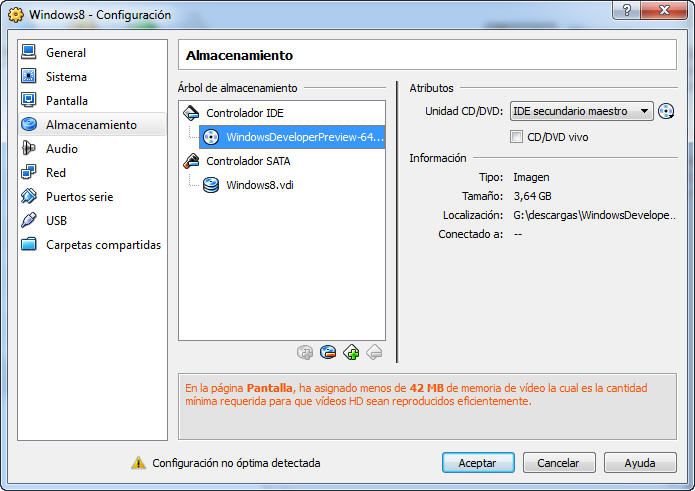Viewport: 695px width, 491px height.
Task: Select the Windows8.vdi hard disk entry
Action: 292,185
